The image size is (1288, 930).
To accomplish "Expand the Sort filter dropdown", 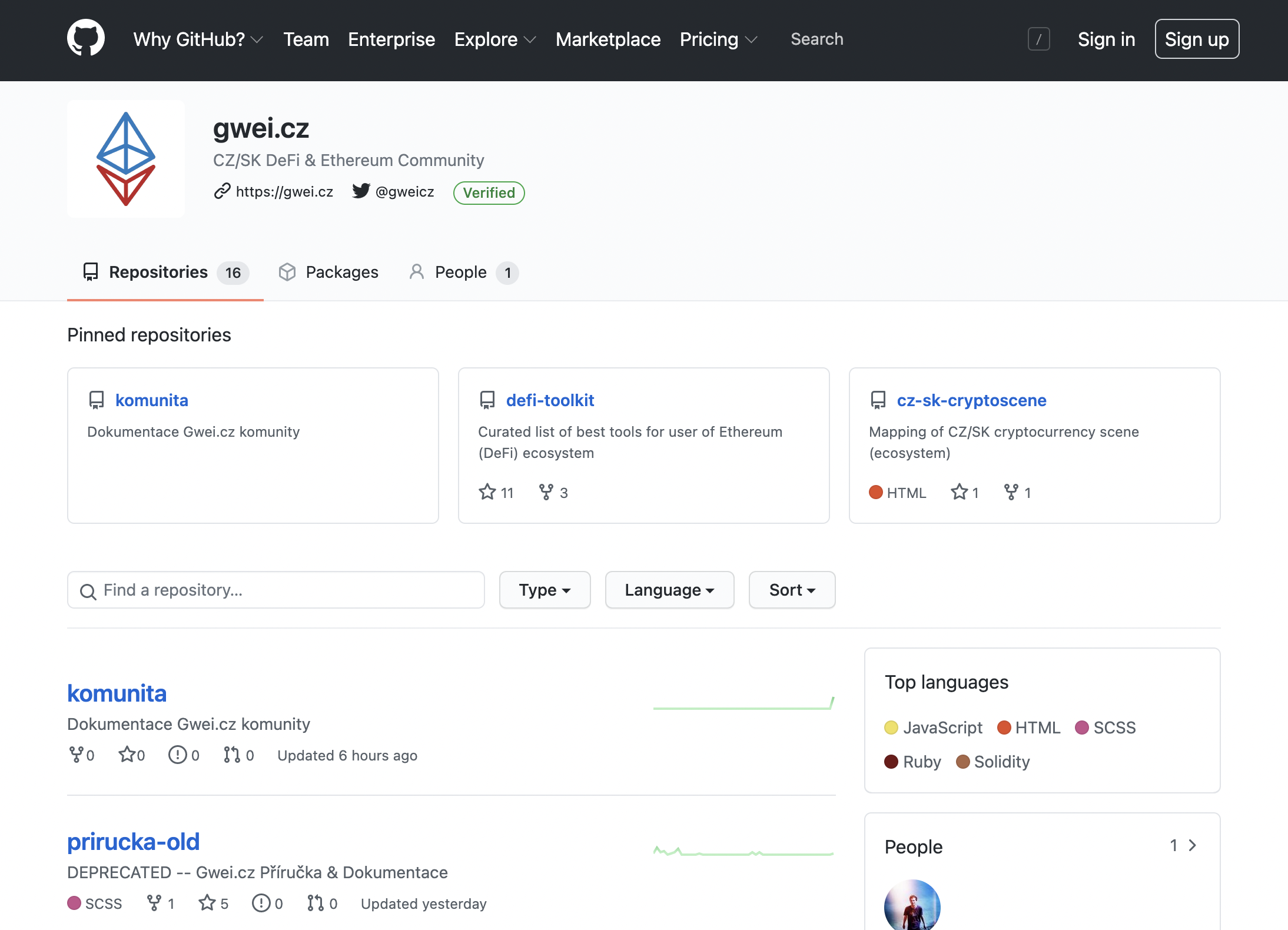I will [790, 589].
